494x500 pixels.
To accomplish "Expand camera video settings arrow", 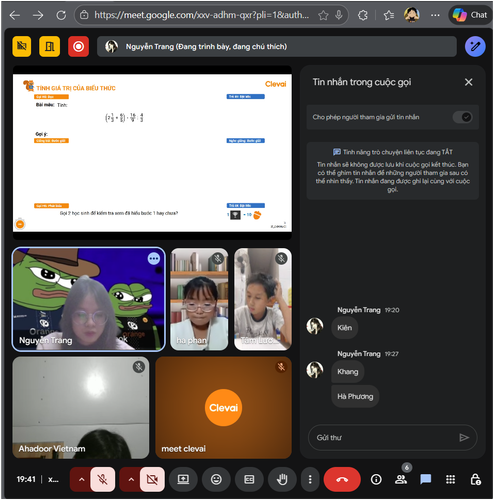I will [131, 479].
